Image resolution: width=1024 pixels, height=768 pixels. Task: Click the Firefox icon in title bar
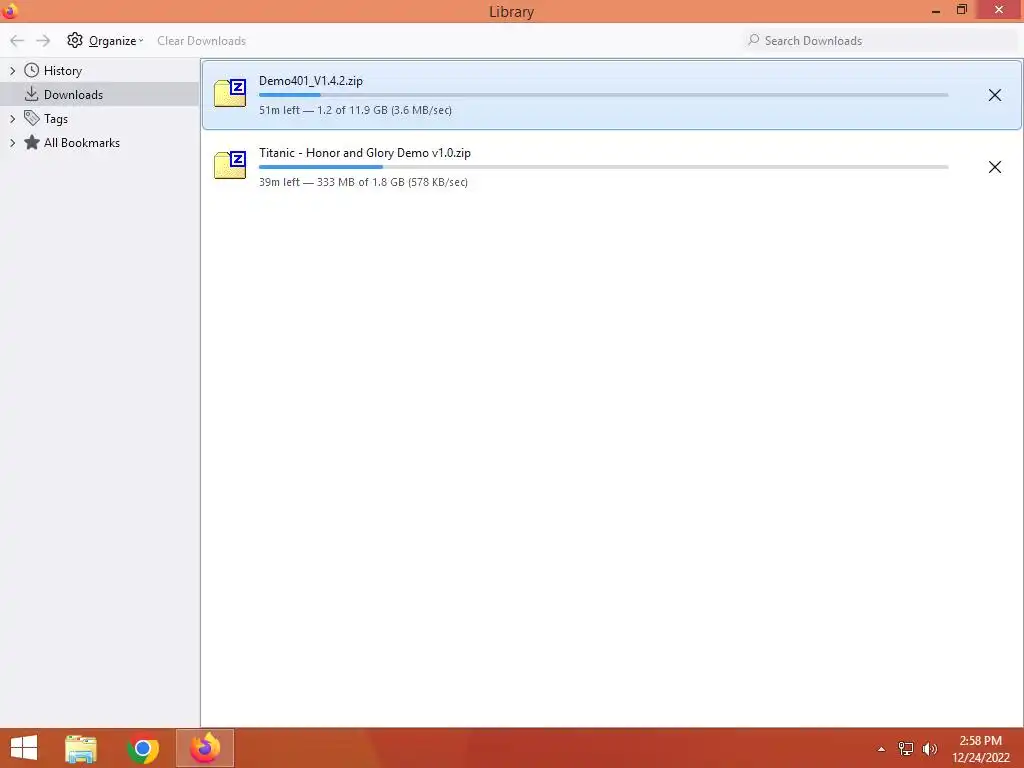click(x=10, y=10)
